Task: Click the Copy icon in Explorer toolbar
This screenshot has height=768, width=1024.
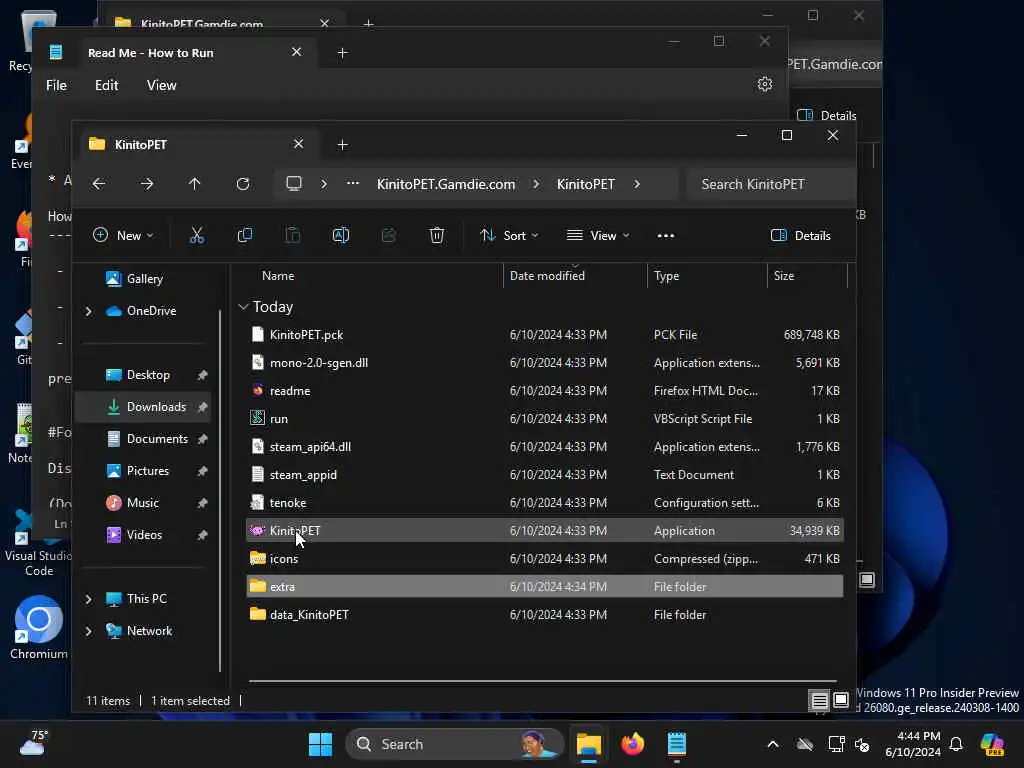Action: [245, 236]
